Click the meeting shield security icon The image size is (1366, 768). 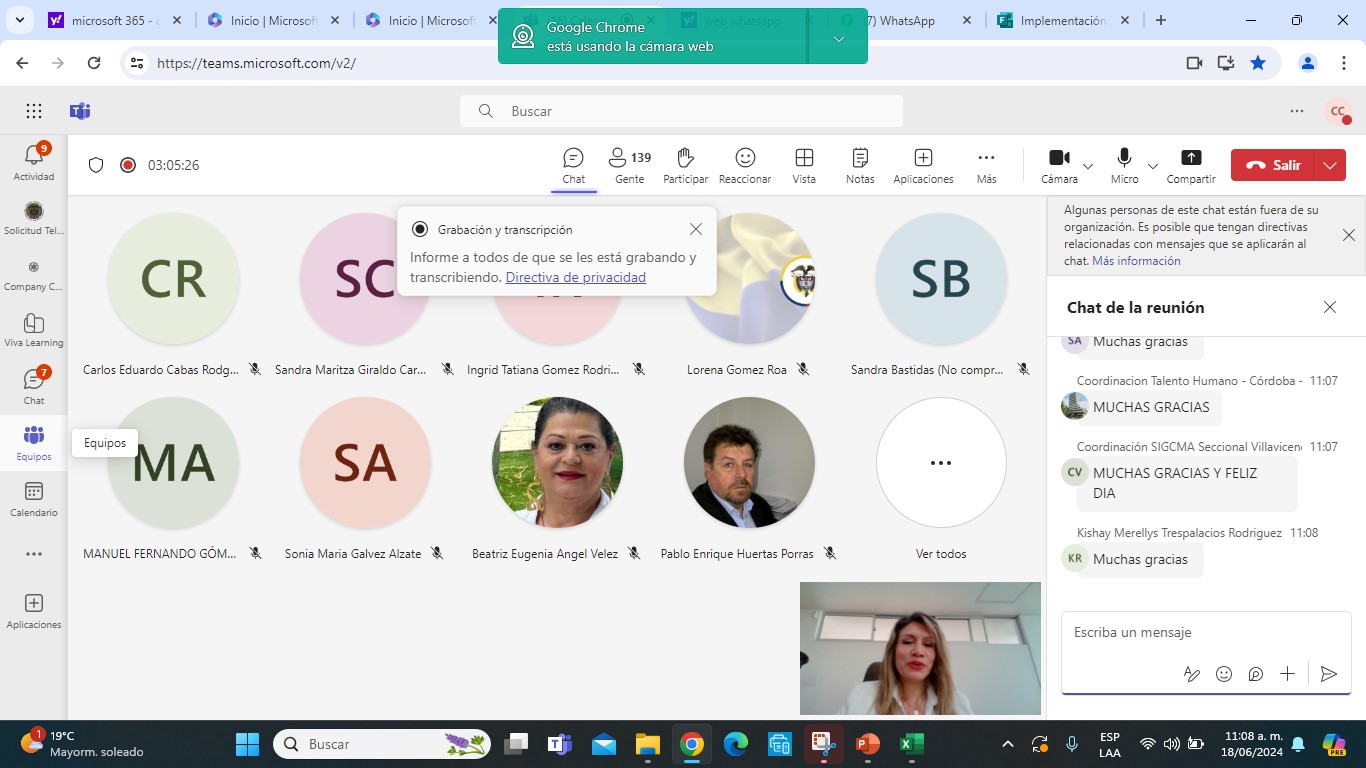96,165
